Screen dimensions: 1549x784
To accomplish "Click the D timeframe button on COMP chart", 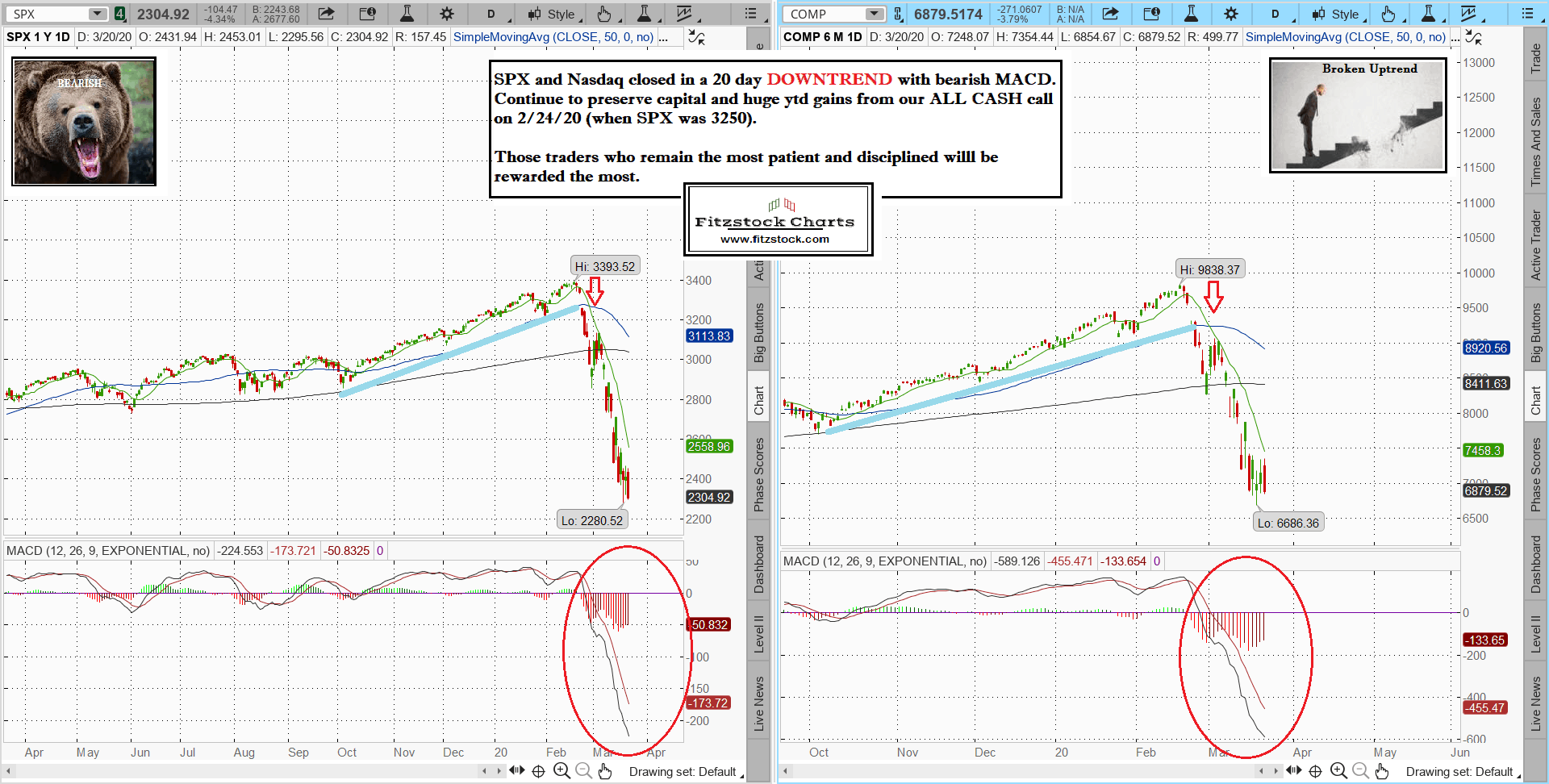I will [1275, 14].
